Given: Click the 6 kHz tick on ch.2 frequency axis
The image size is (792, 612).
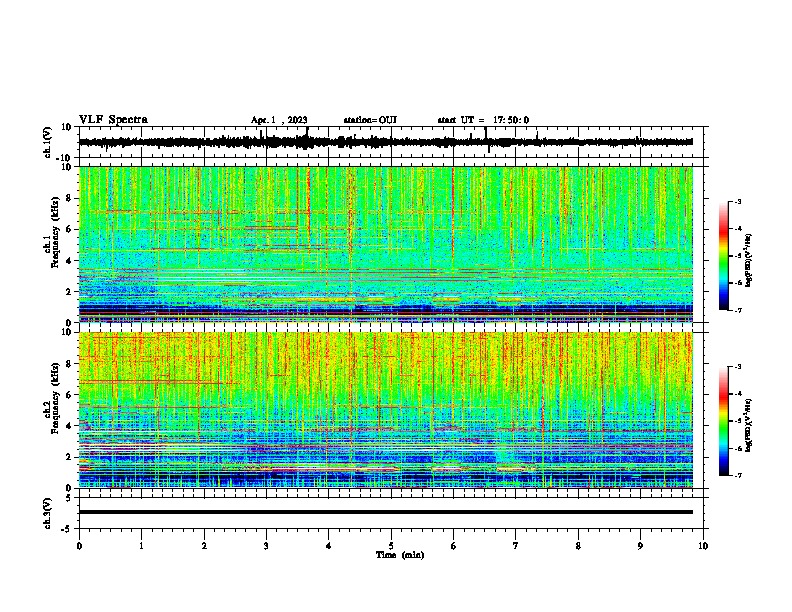Looking at the screenshot, I should click(x=69, y=395).
